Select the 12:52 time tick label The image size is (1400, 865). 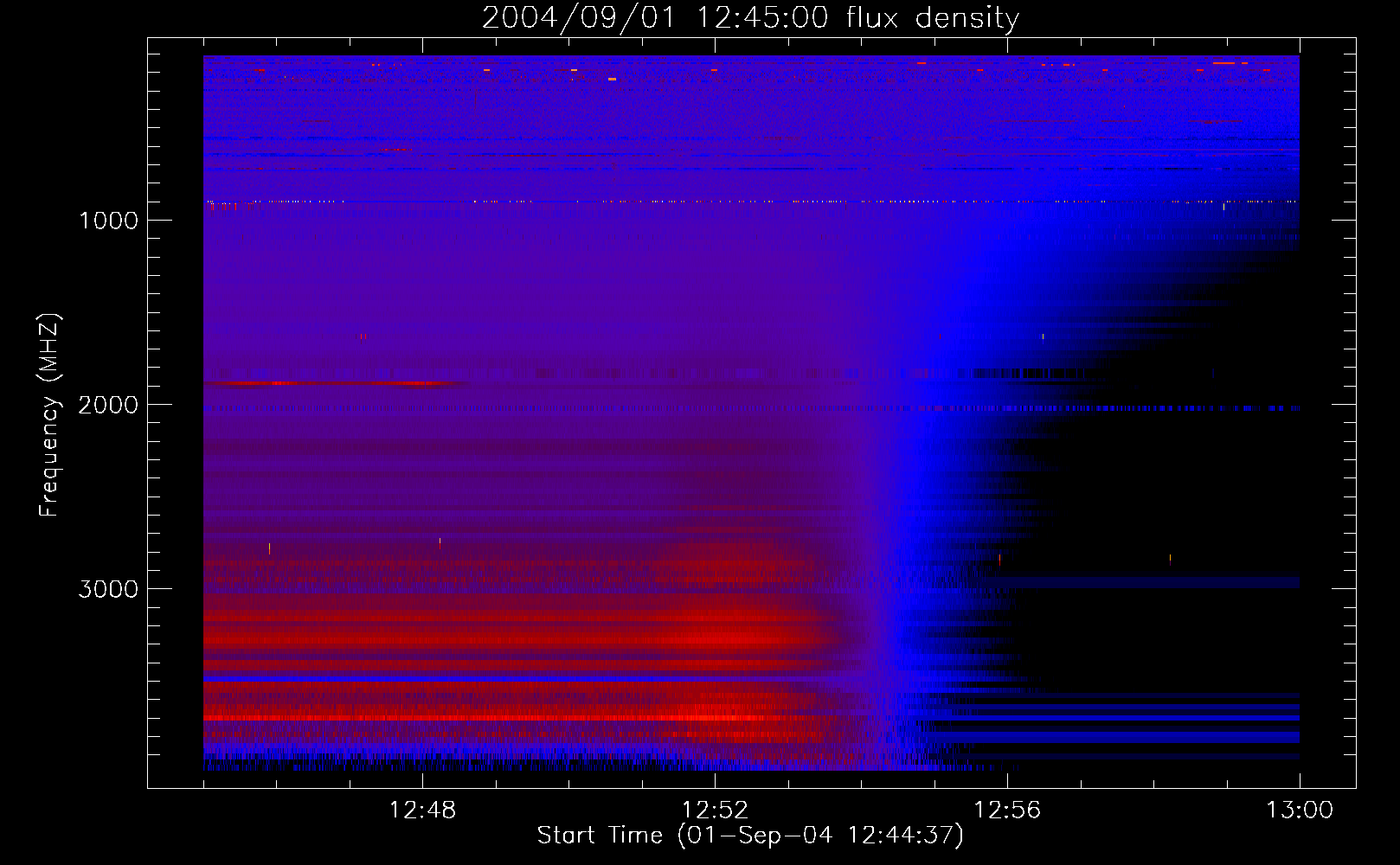(x=715, y=811)
